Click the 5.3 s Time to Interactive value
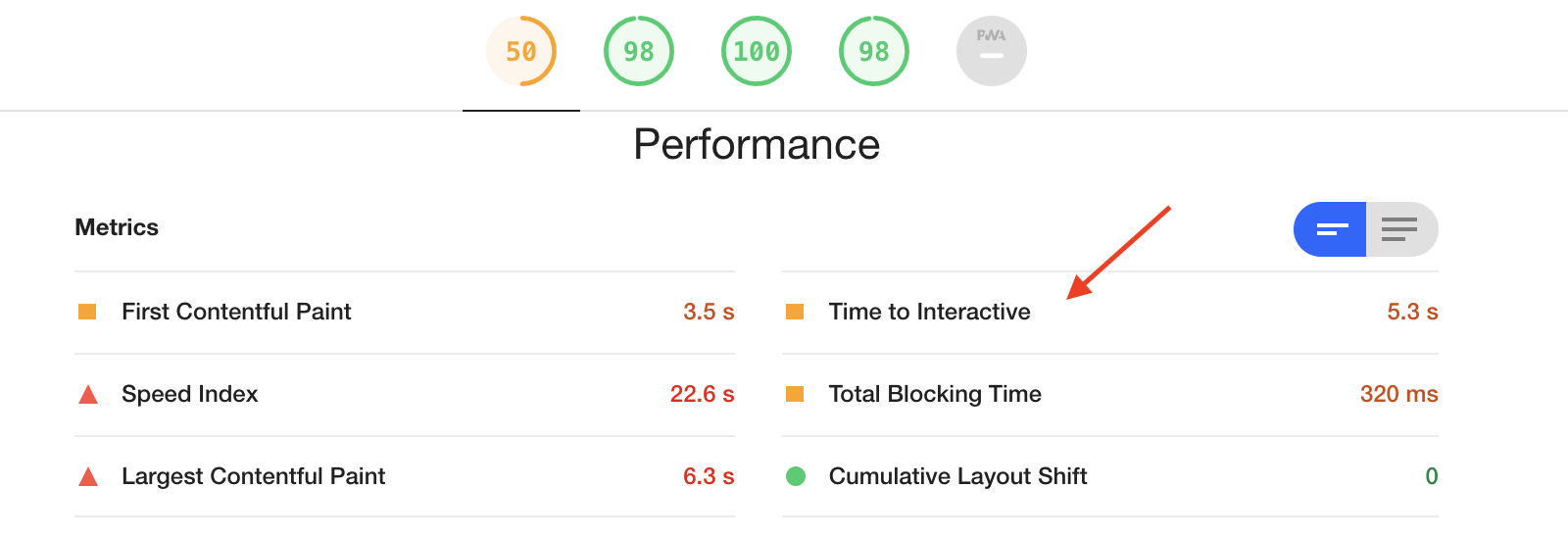 [1412, 312]
